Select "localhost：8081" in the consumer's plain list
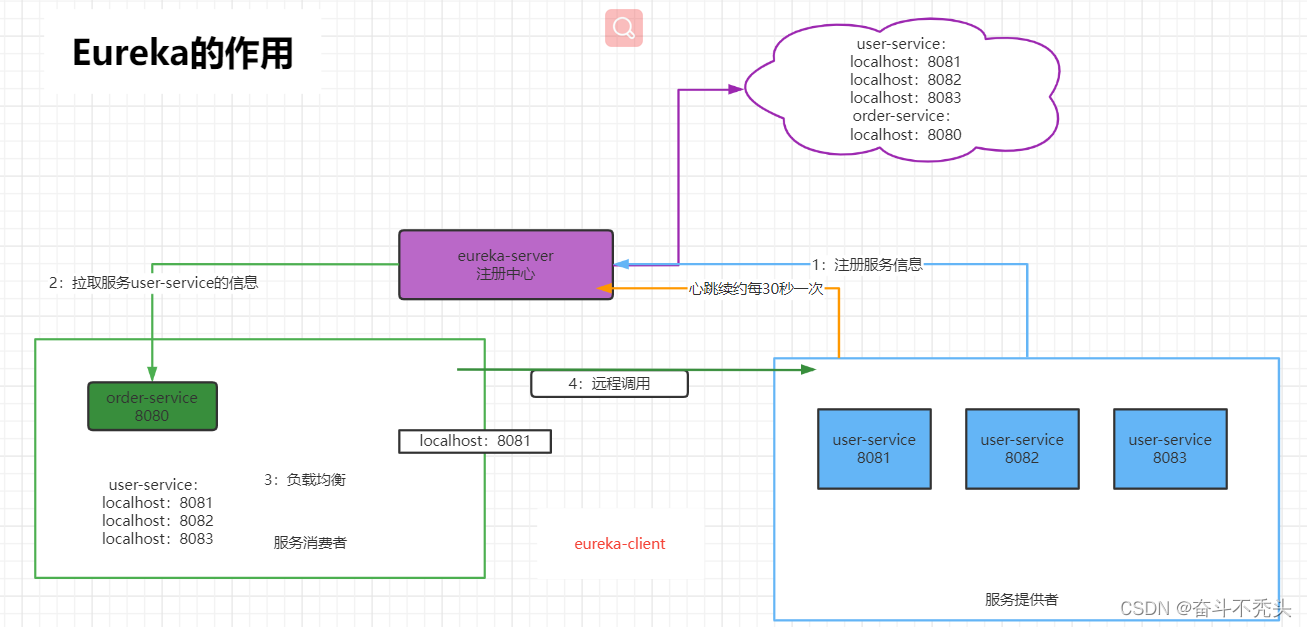 point(158,503)
